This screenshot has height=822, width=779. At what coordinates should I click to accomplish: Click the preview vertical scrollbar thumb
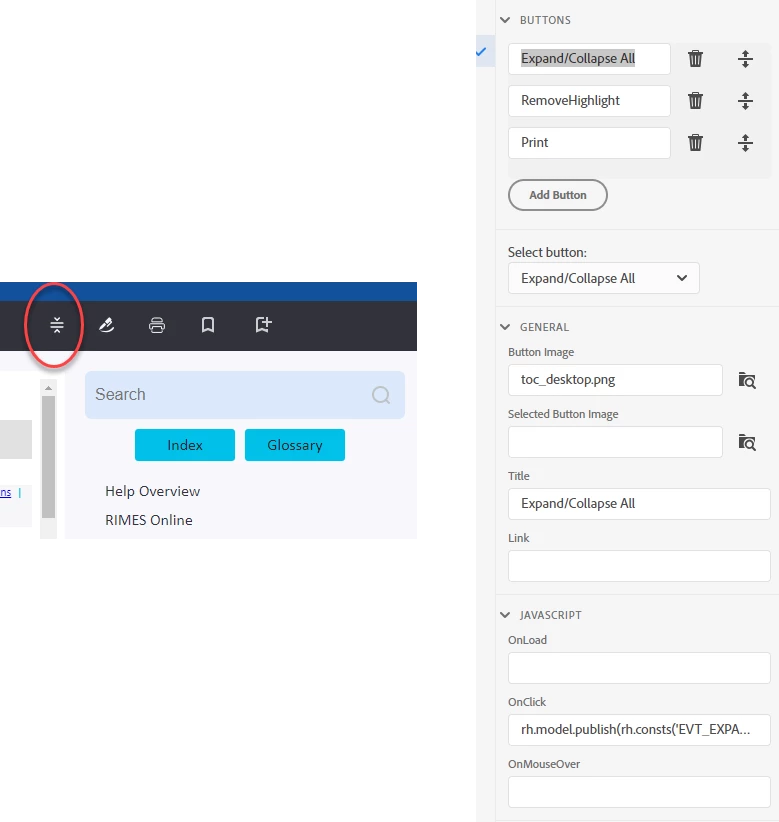tap(48, 457)
